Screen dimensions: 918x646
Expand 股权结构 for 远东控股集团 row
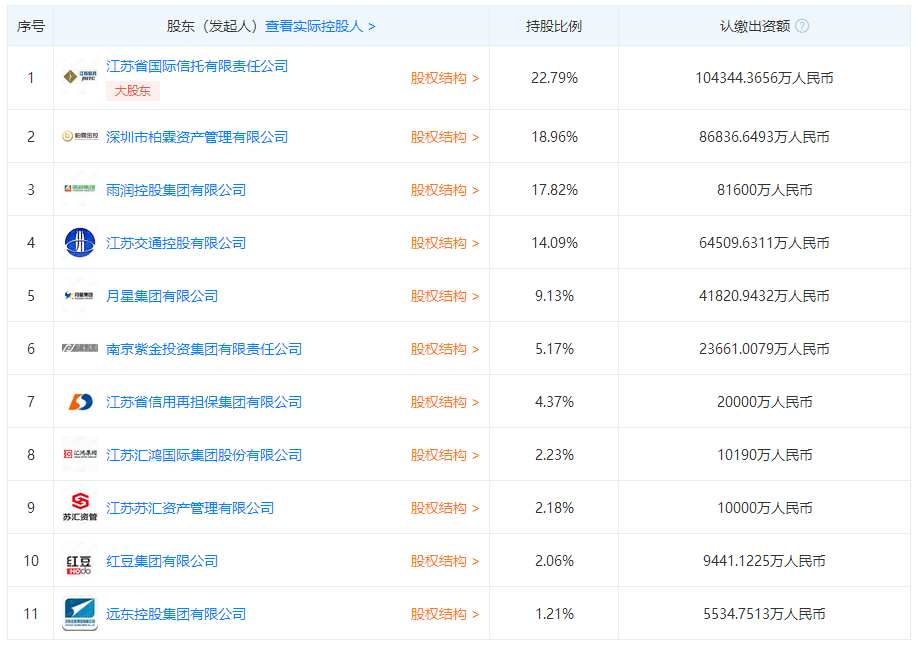tap(445, 614)
